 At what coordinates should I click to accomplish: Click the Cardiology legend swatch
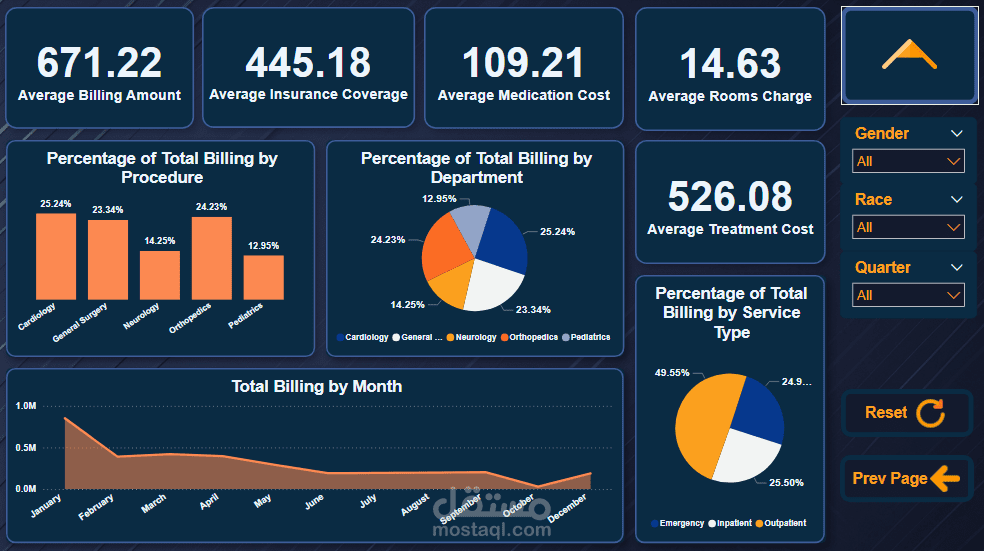click(340, 338)
